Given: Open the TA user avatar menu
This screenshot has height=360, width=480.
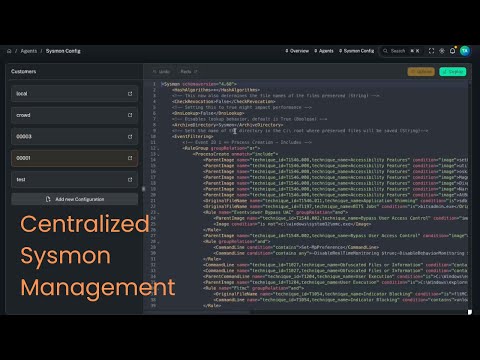Looking at the screenshot, I should [x=465, y=51].
